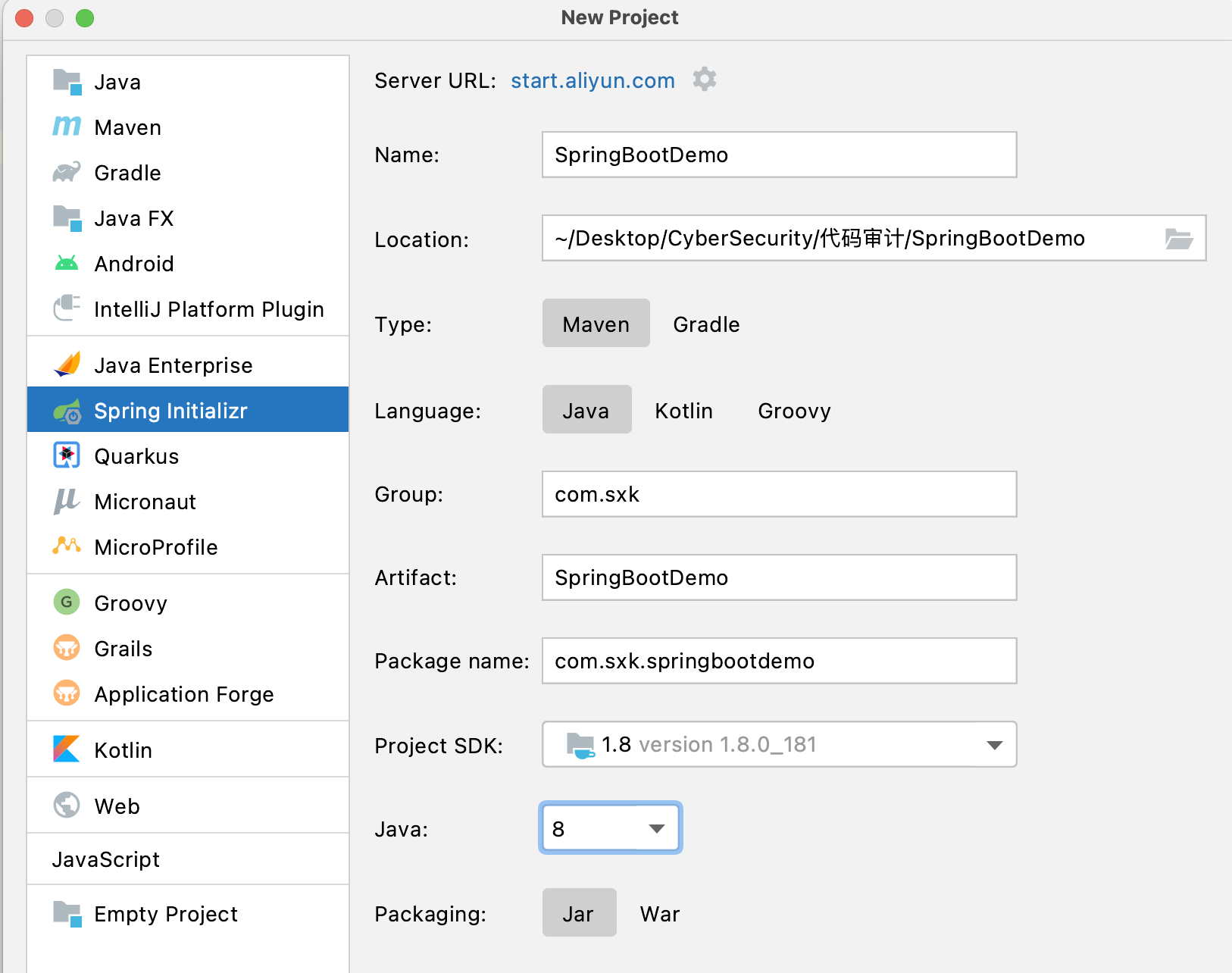Pick the Micronaut icon in project list
The width and height of the screenshot is (1232, 973).
pyautogui.click(x=67, y=502)
